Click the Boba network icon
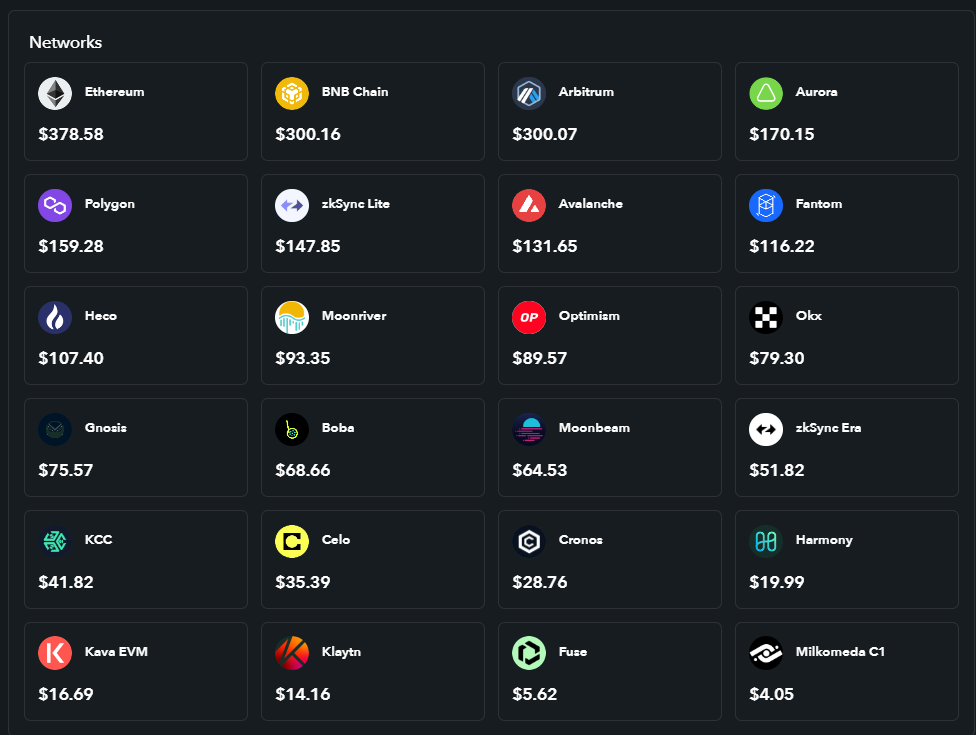976x735 pixels. [292, 429]
